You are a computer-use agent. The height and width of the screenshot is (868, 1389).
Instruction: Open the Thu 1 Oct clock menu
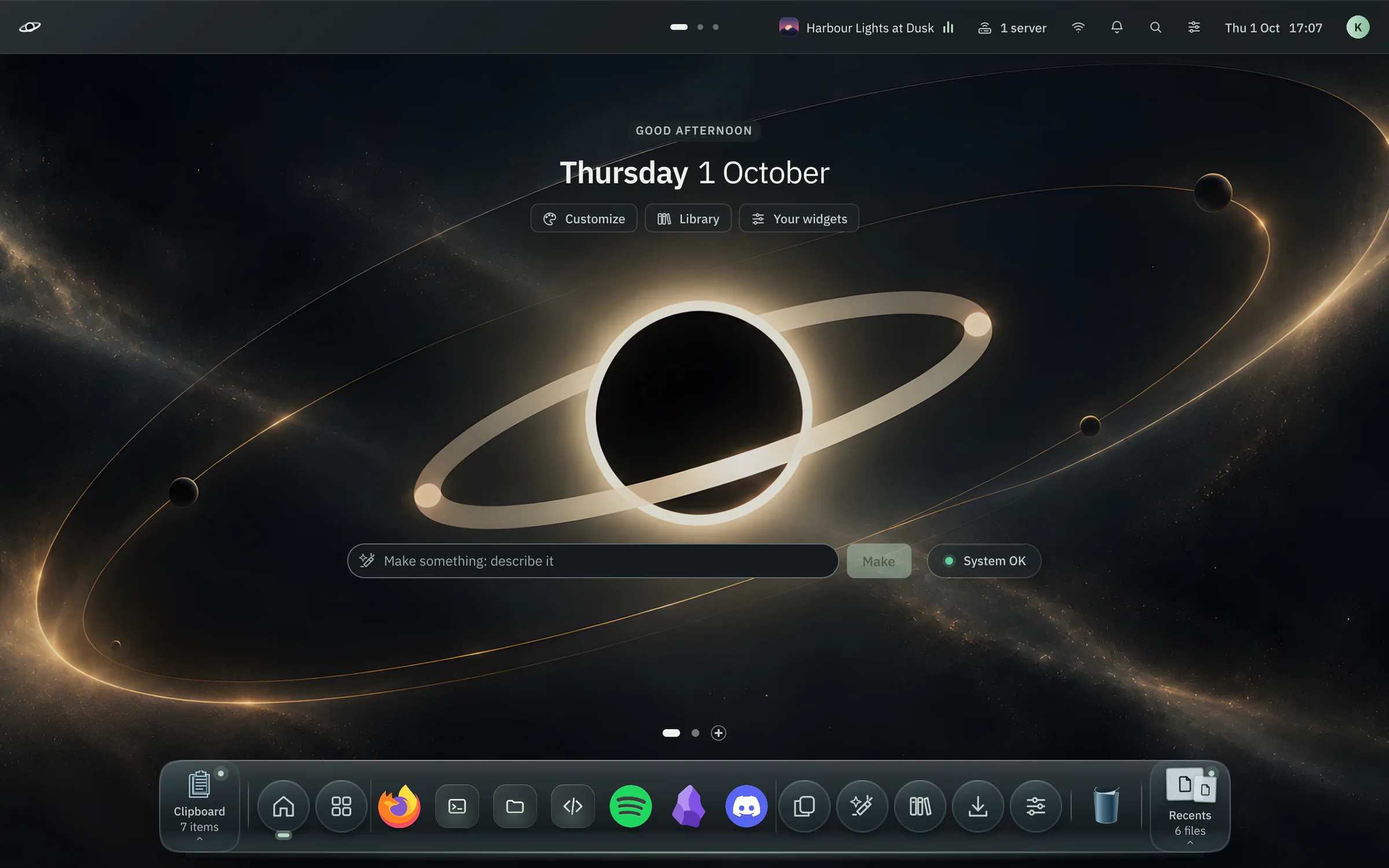(x=1273, y=28)
